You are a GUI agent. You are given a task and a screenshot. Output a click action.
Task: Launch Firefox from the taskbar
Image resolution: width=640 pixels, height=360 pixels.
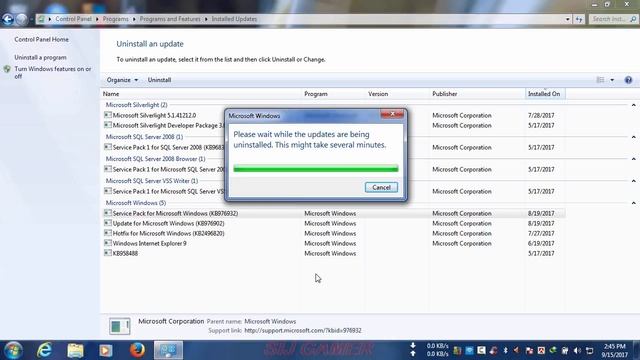pyautogui.click(x=137, y=350)
